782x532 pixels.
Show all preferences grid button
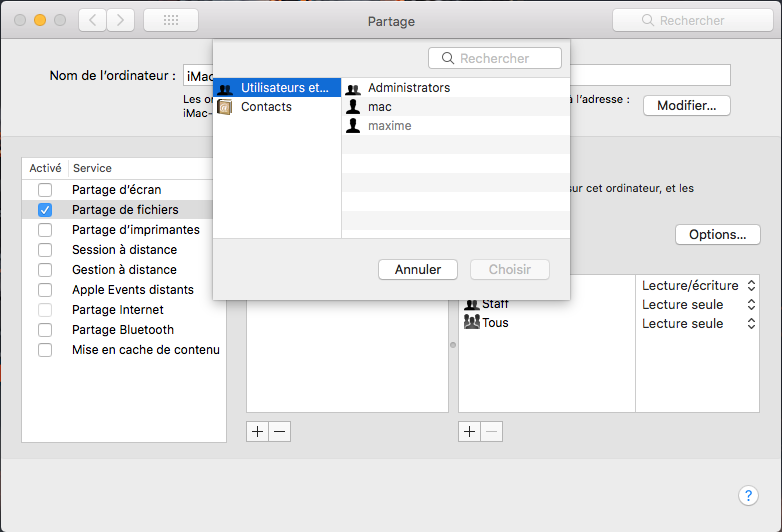[x=170, y=20]
